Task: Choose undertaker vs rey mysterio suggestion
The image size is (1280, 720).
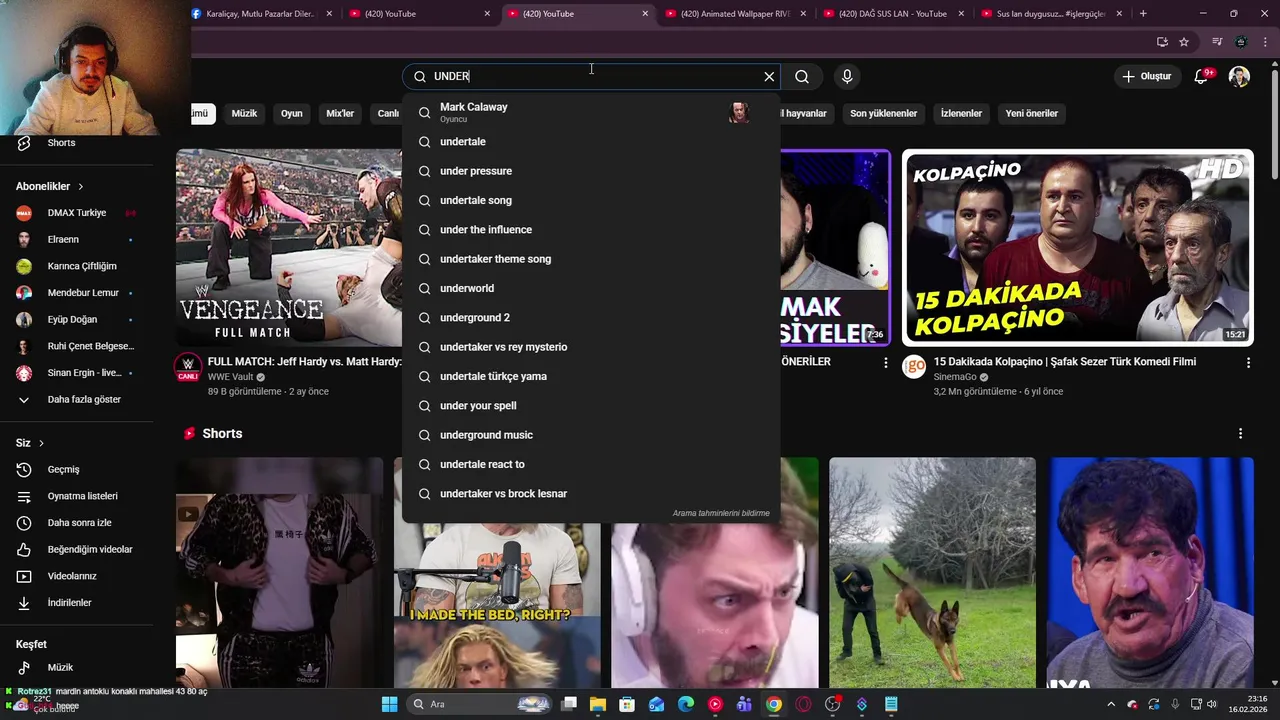Action: pyautogui.click(x=591, y=347)
